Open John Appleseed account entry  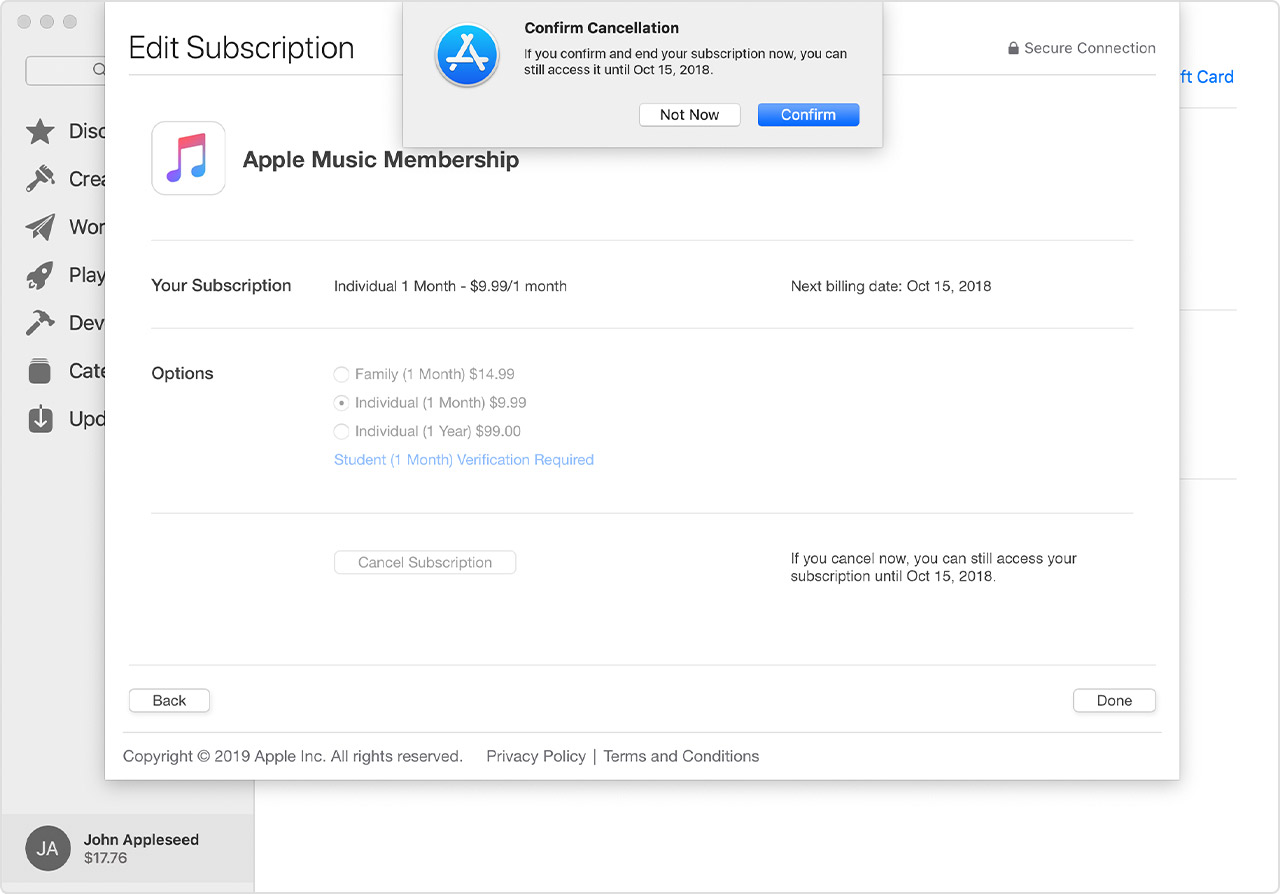127,849
